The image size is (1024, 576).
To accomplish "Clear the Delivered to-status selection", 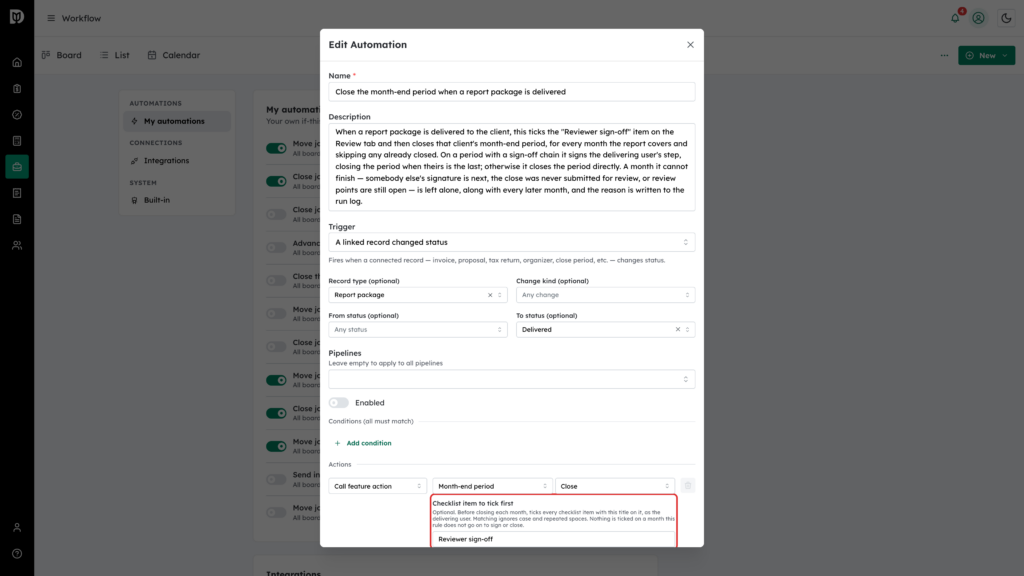I will (x=678, y=330).
